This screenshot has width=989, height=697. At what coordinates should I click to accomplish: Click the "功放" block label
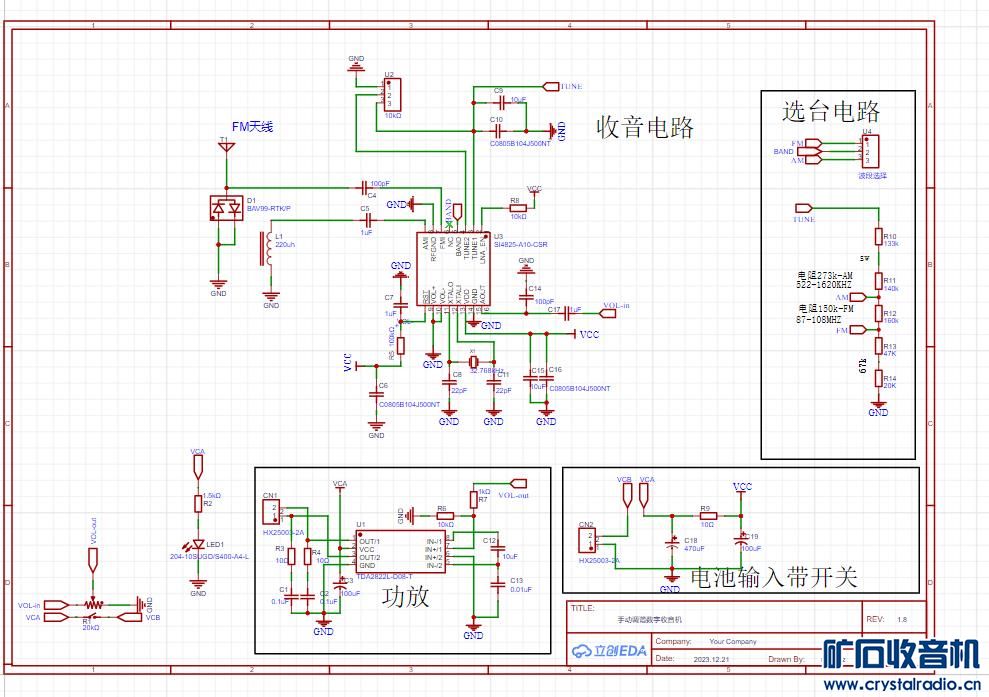tap(405, 596)
